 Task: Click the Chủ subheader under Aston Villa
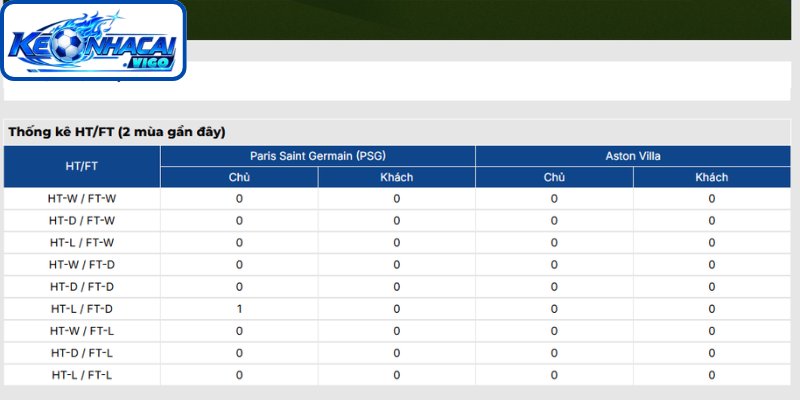point(554,177)
